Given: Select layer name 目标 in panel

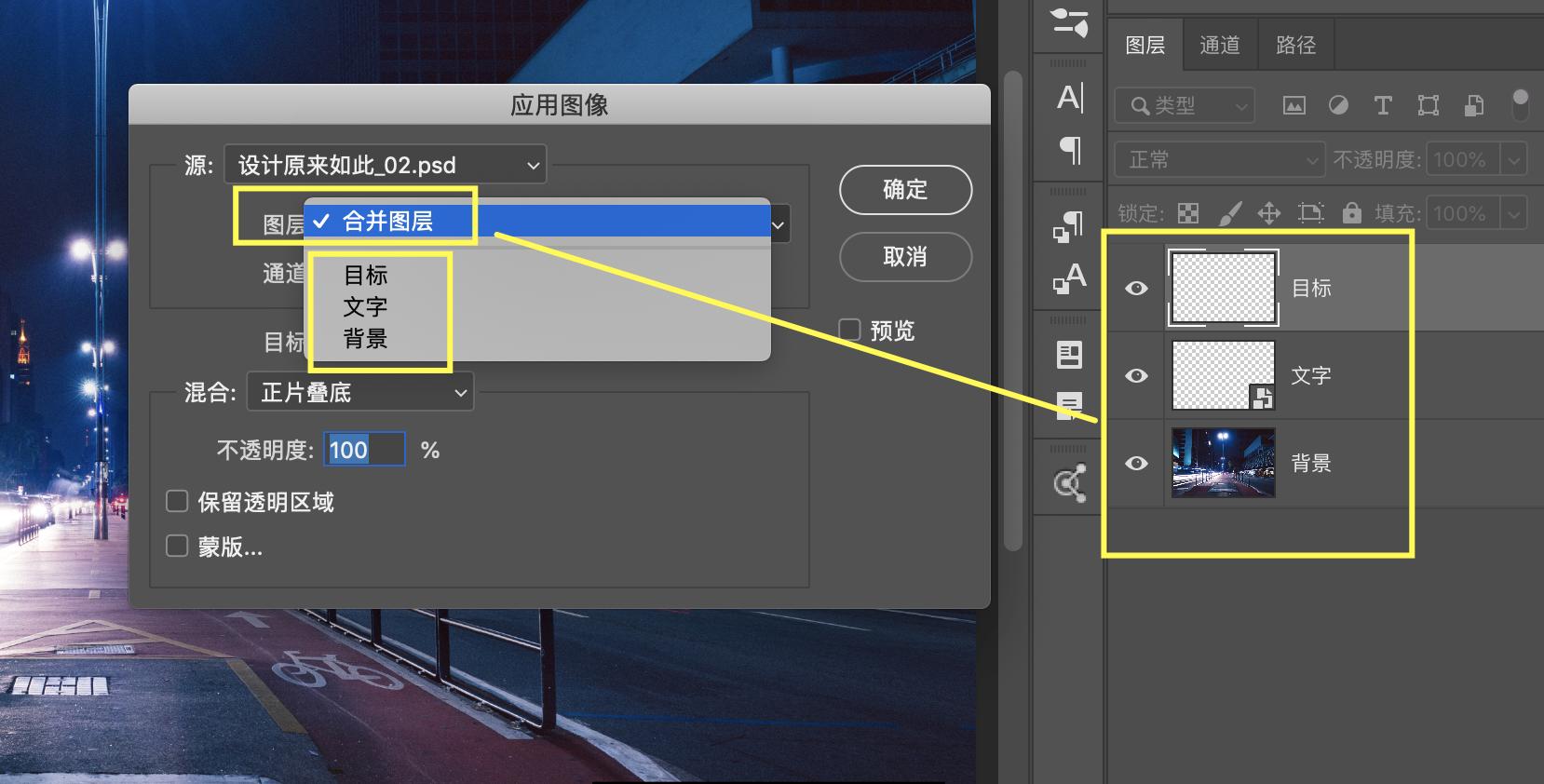Looking at the screenshot, I should [1311, 288].
